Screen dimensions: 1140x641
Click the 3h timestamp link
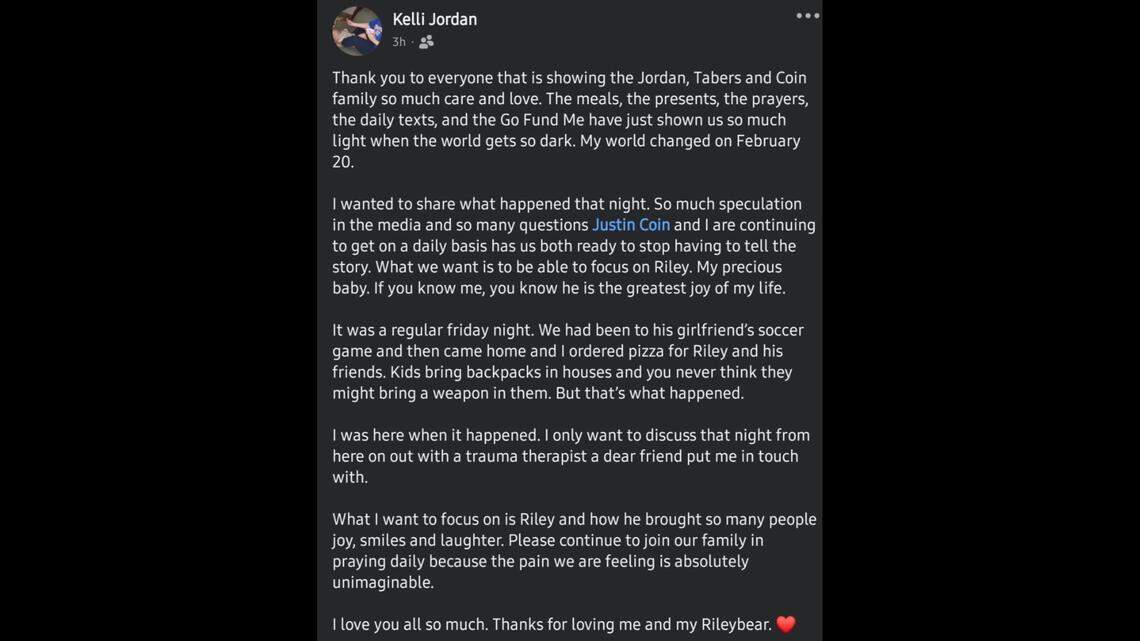(398, 41)
